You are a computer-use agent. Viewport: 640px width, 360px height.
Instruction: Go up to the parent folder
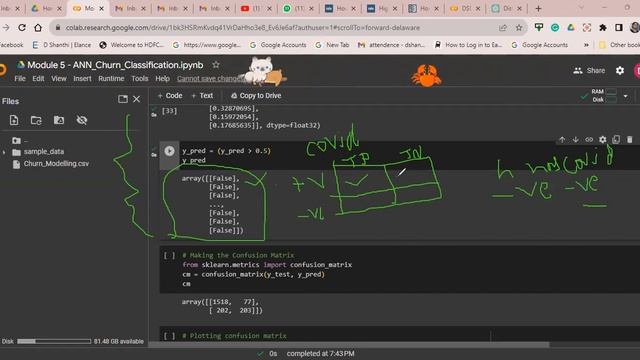(16, 140)
